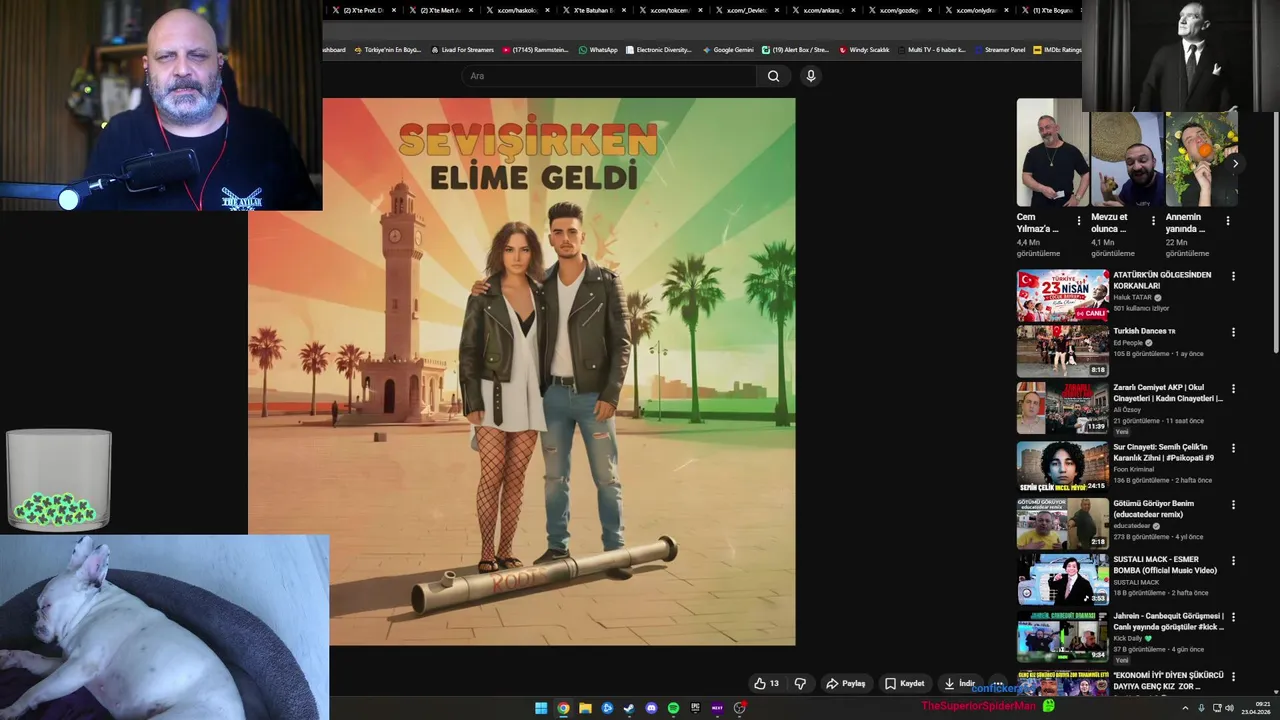Dislike the video with thumbs down
Image resolution: width=1280 pixels, height=720 pixels.
800,684
